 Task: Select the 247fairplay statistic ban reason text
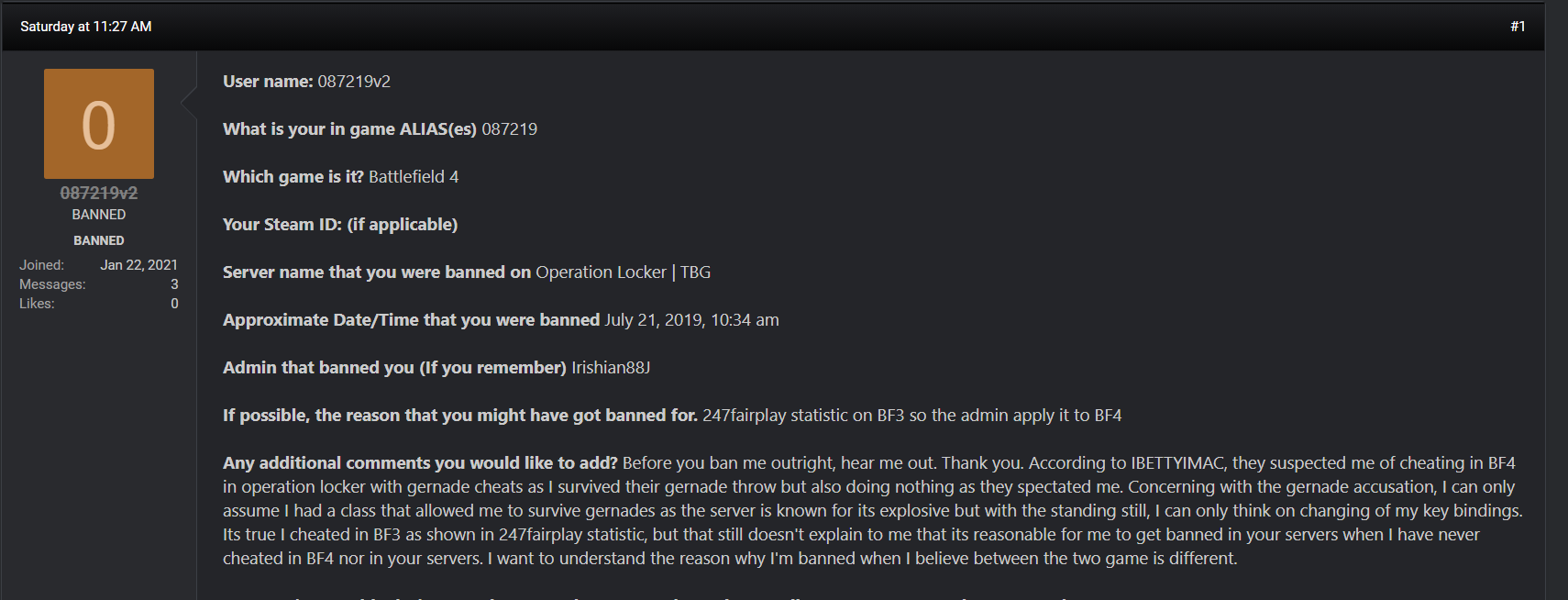point(912,416)
